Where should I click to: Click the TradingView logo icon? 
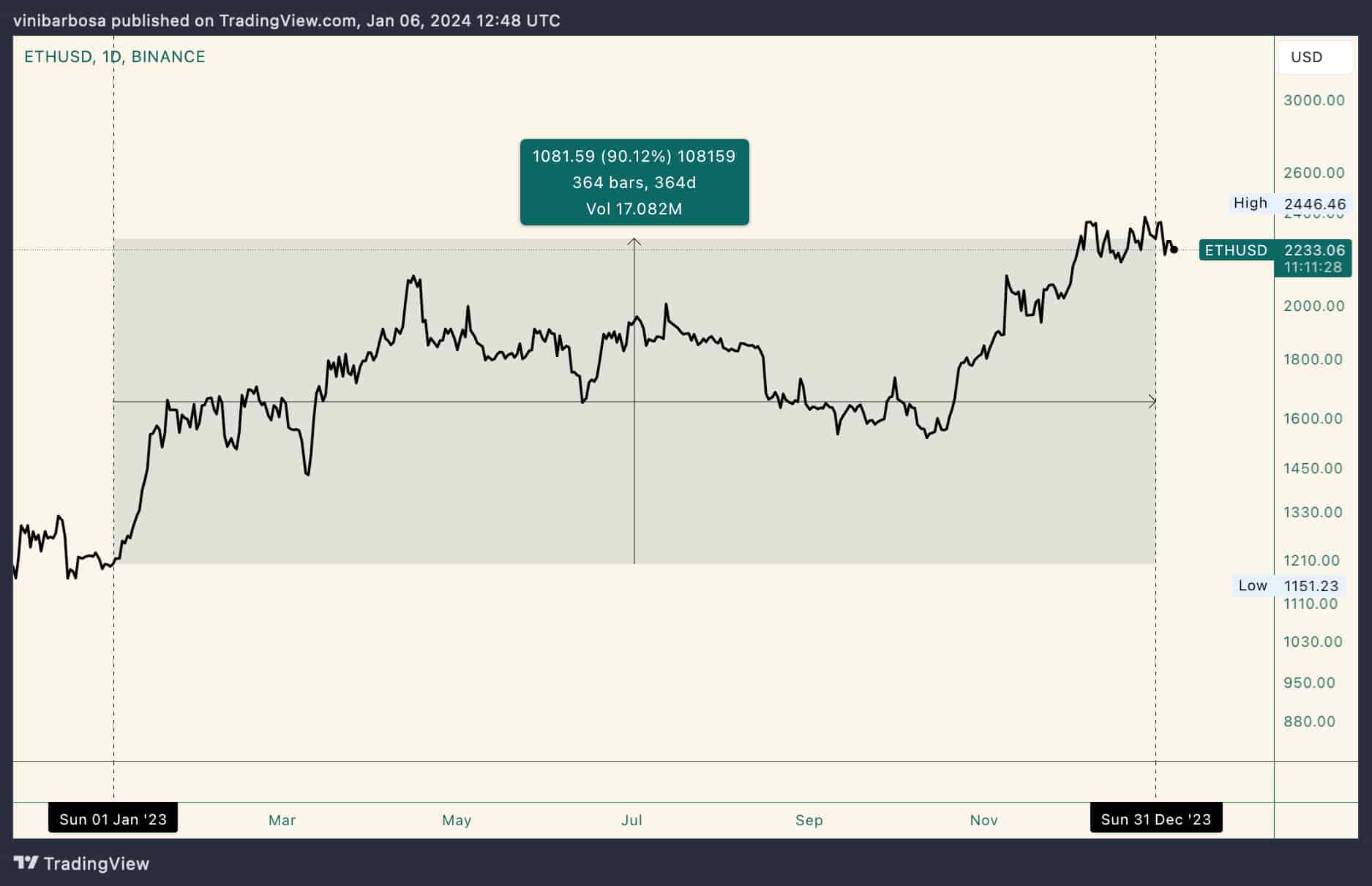[26, 863]
